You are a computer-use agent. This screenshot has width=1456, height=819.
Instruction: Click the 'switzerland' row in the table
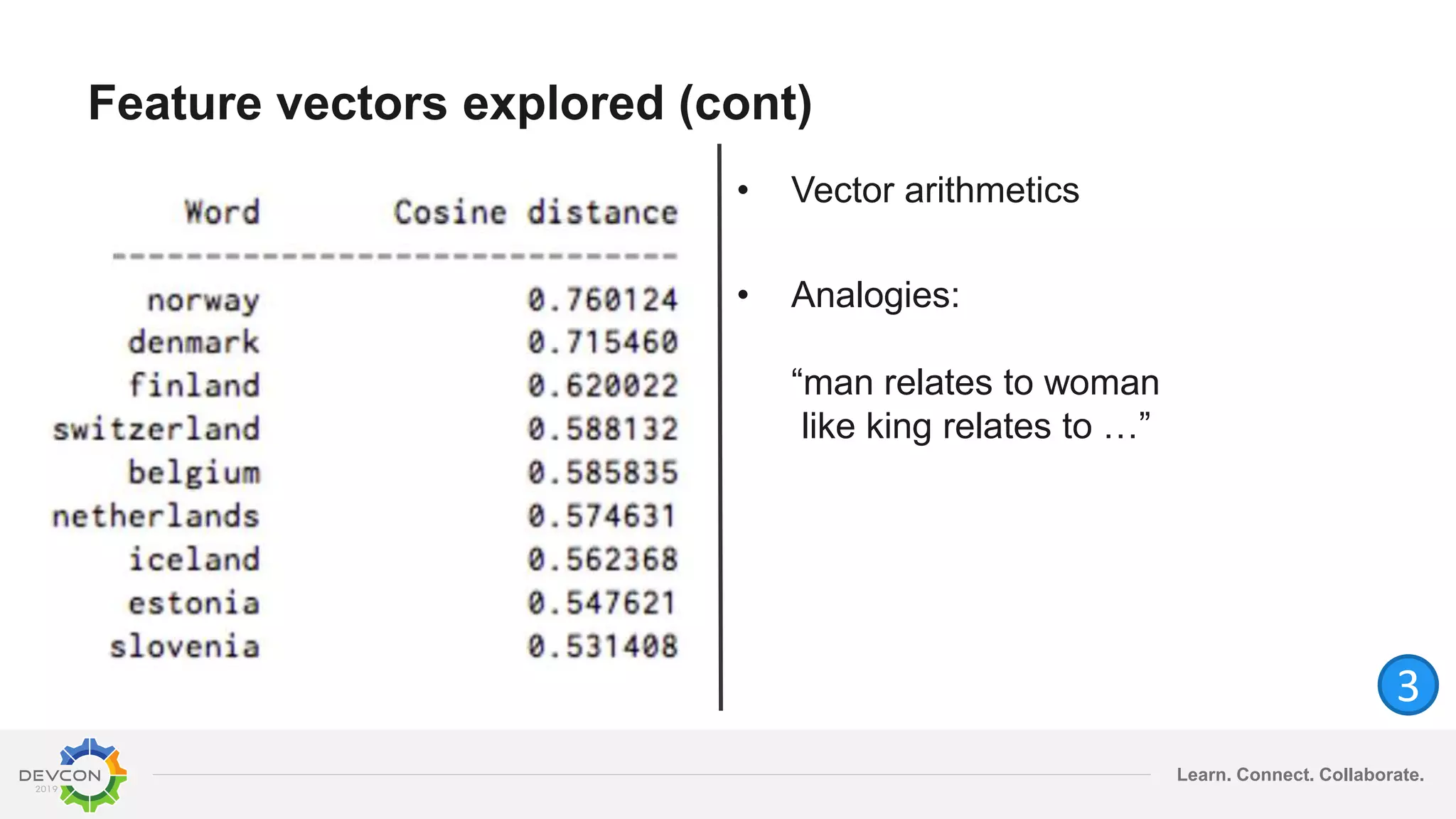coord(365,429)
